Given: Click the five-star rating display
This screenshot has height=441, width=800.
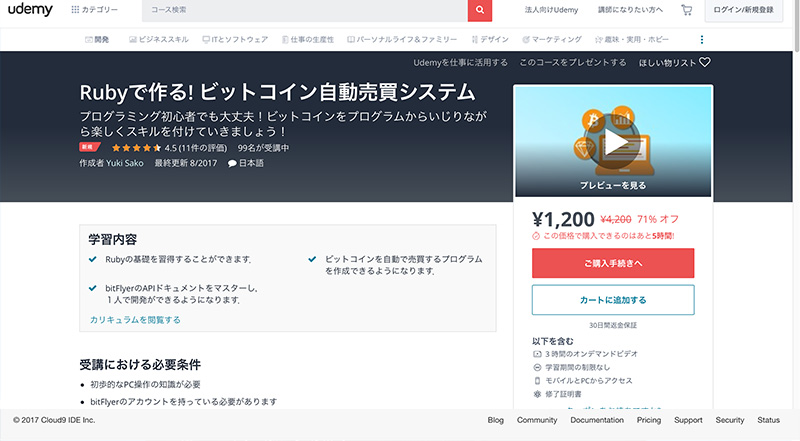Looking at the screenshot, I should pyautogui.click(x=136, y=148).
